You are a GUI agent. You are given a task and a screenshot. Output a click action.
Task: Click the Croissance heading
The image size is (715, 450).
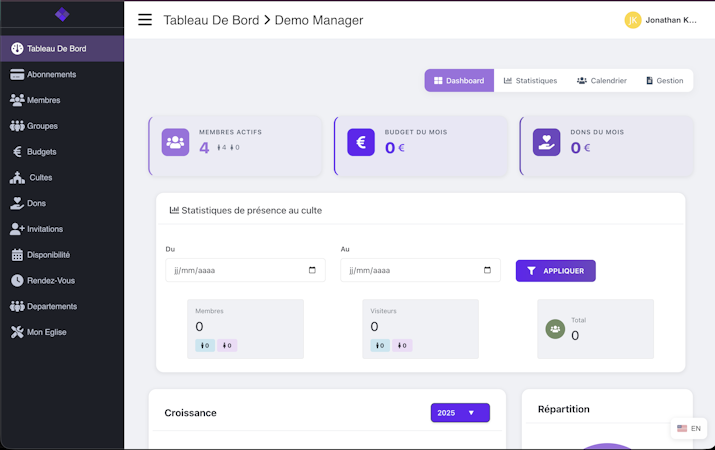191,413
